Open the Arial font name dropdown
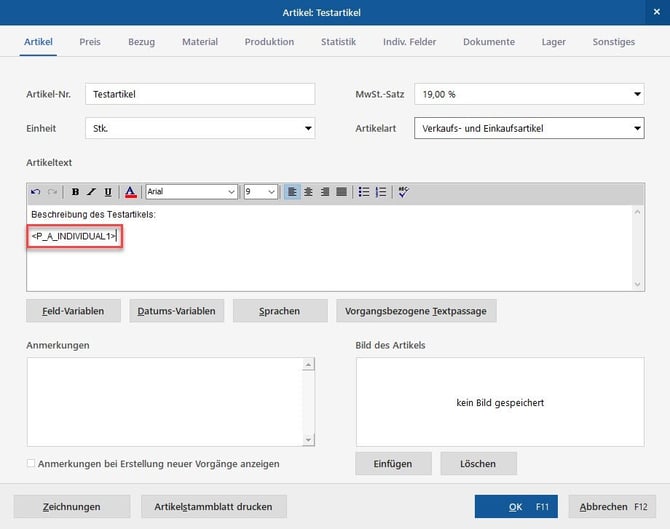Screen dimensions: 670x529 [x=232, y=192]
